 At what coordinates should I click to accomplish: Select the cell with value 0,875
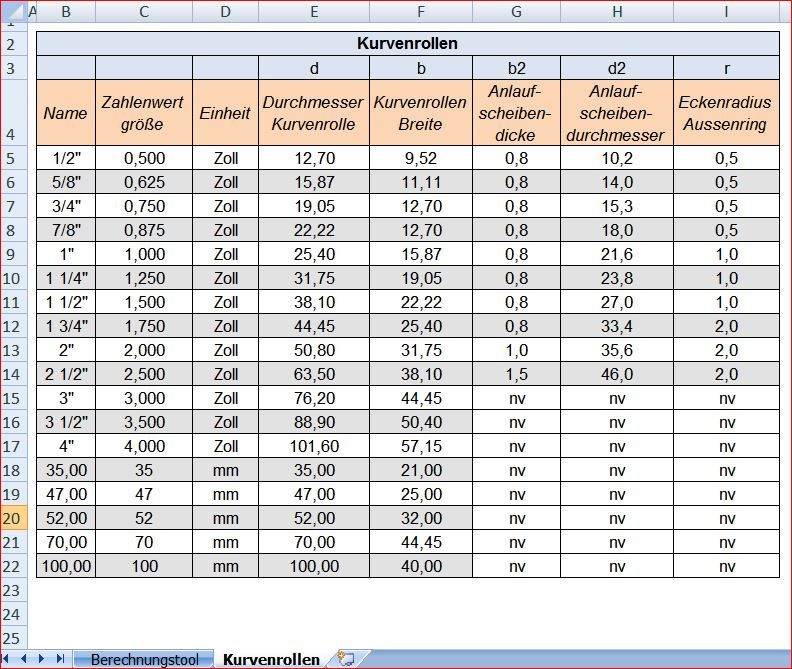144,230
